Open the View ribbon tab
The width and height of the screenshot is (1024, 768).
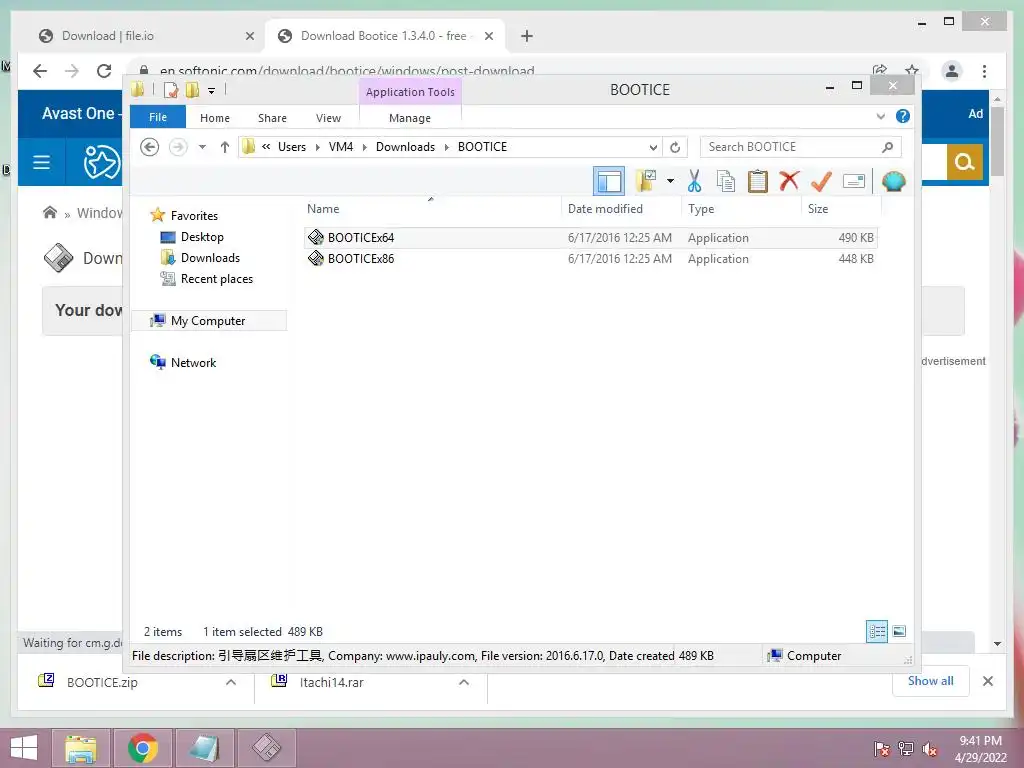click(328, 118)
